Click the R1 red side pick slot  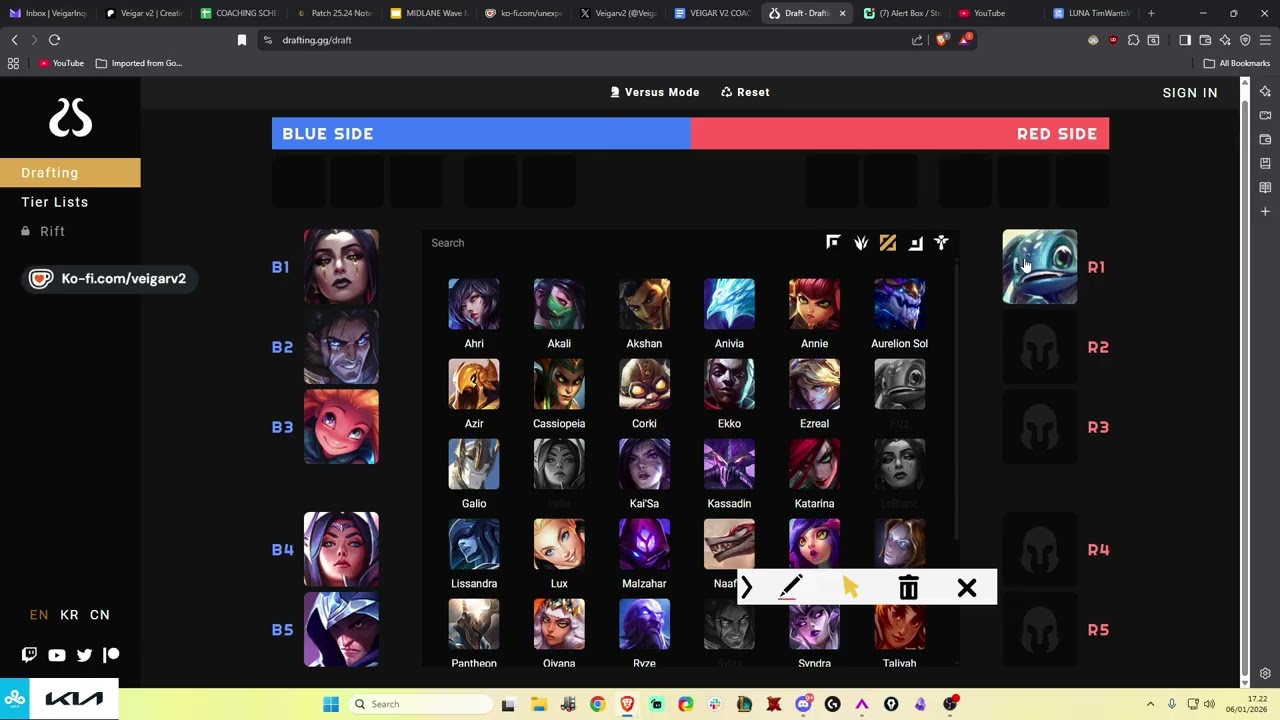(1040, 267)
